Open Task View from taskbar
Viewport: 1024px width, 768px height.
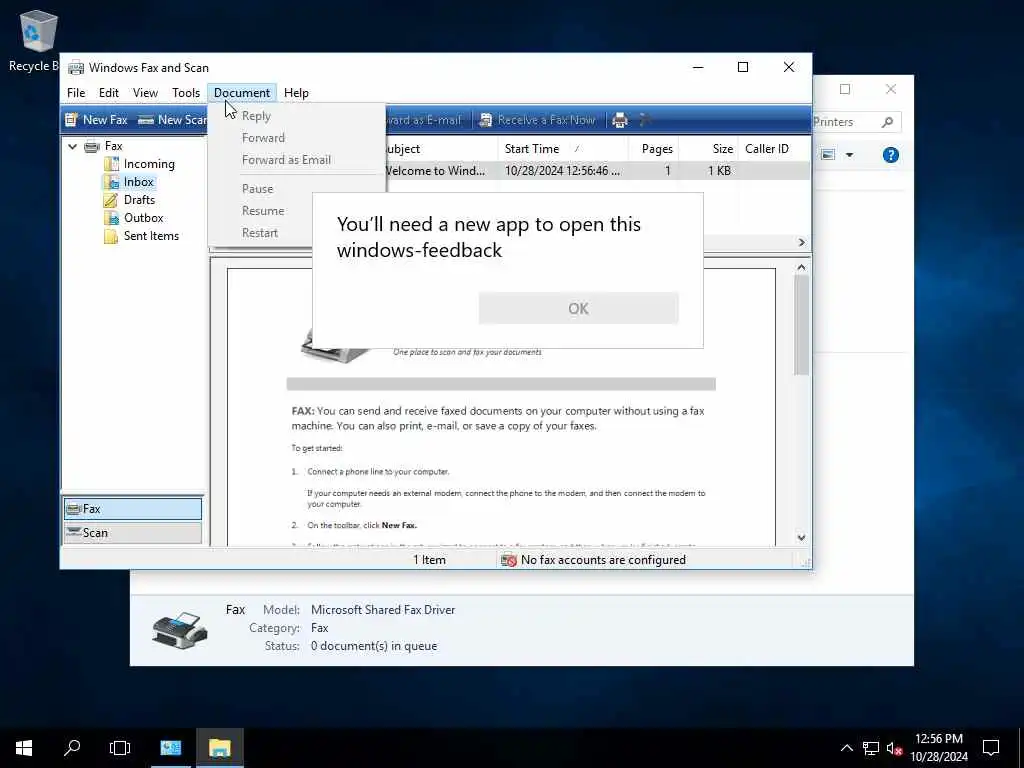tap(120, 748)
